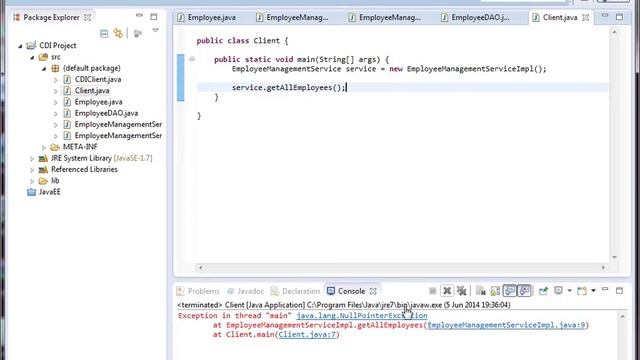Open the Problems view tab
Viewport: 640px width, 360px height.
pos(198,291)
